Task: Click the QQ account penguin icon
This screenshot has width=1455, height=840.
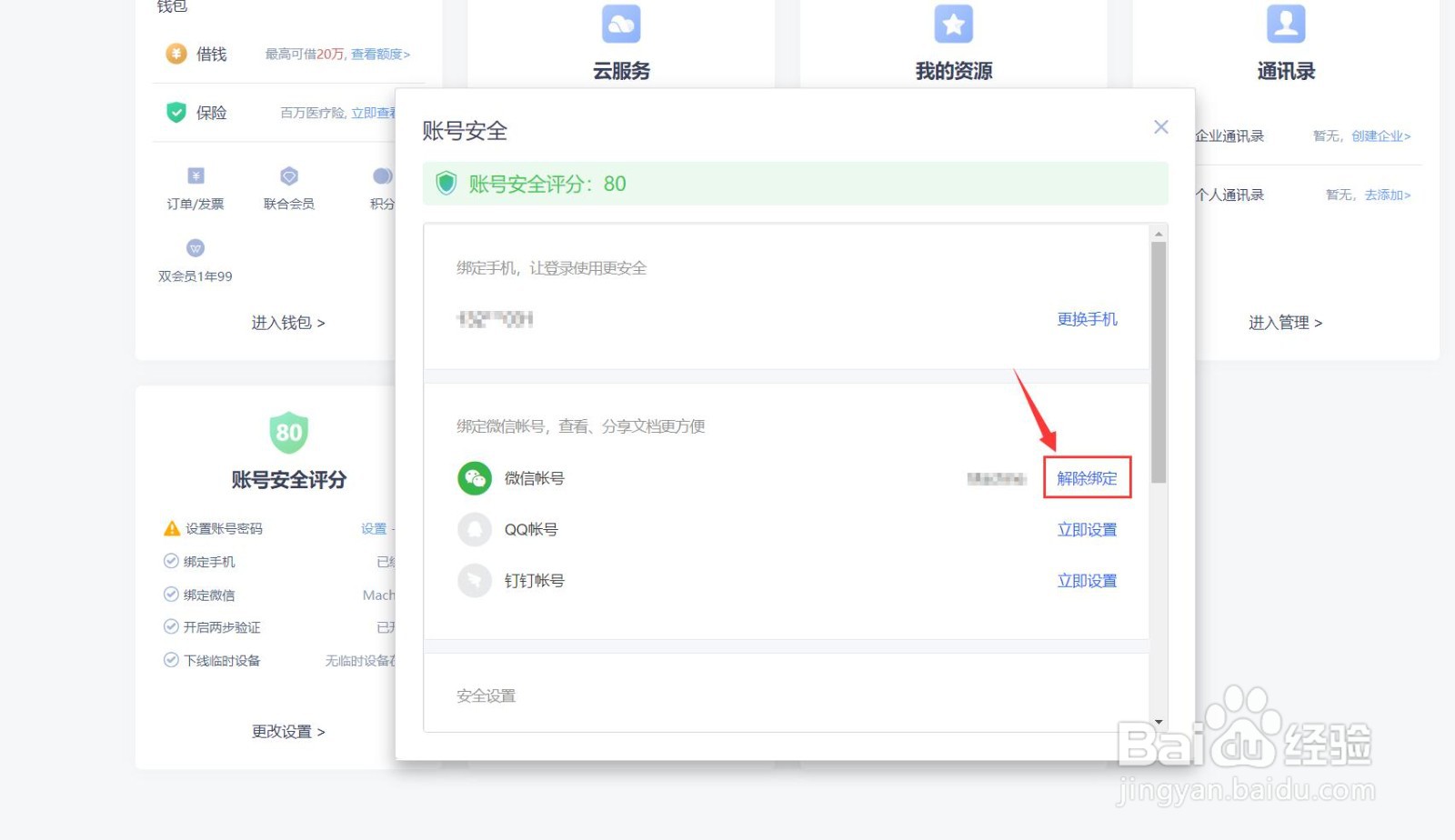Action: coord(474,529)
